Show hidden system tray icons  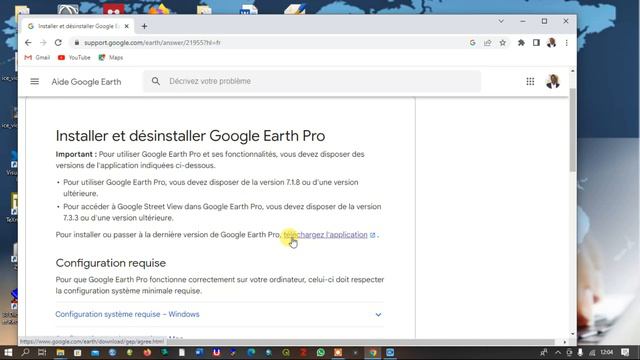click(x=558, y=352)
